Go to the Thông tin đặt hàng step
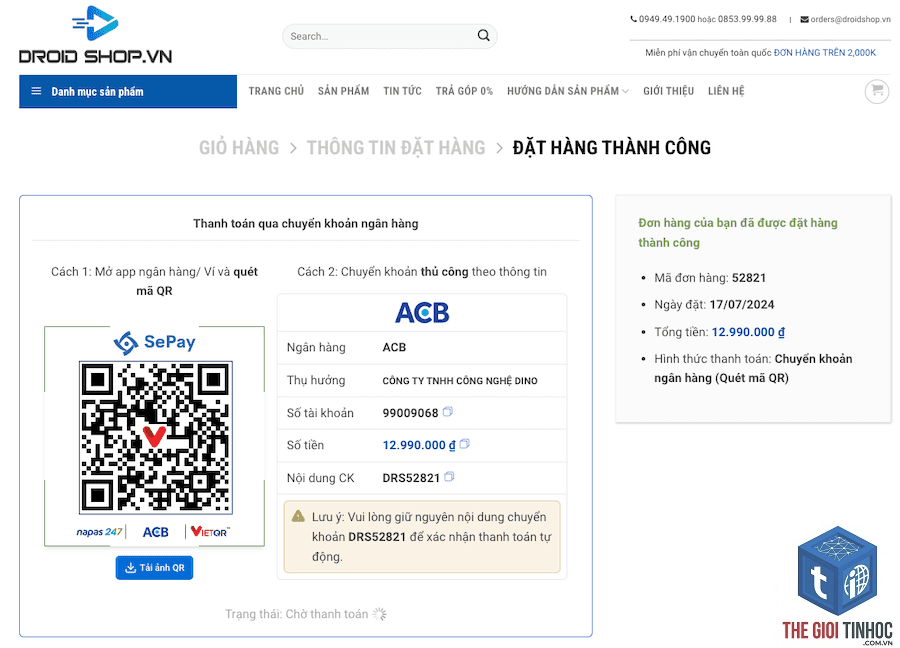 click(x=396, y=148)
